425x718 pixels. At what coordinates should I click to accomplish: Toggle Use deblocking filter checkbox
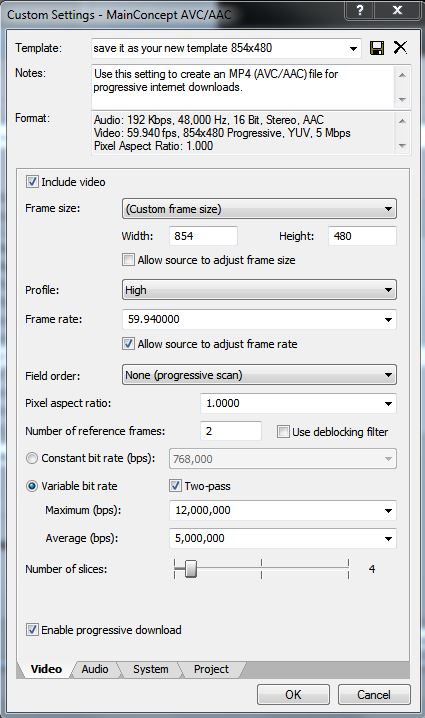283,432
